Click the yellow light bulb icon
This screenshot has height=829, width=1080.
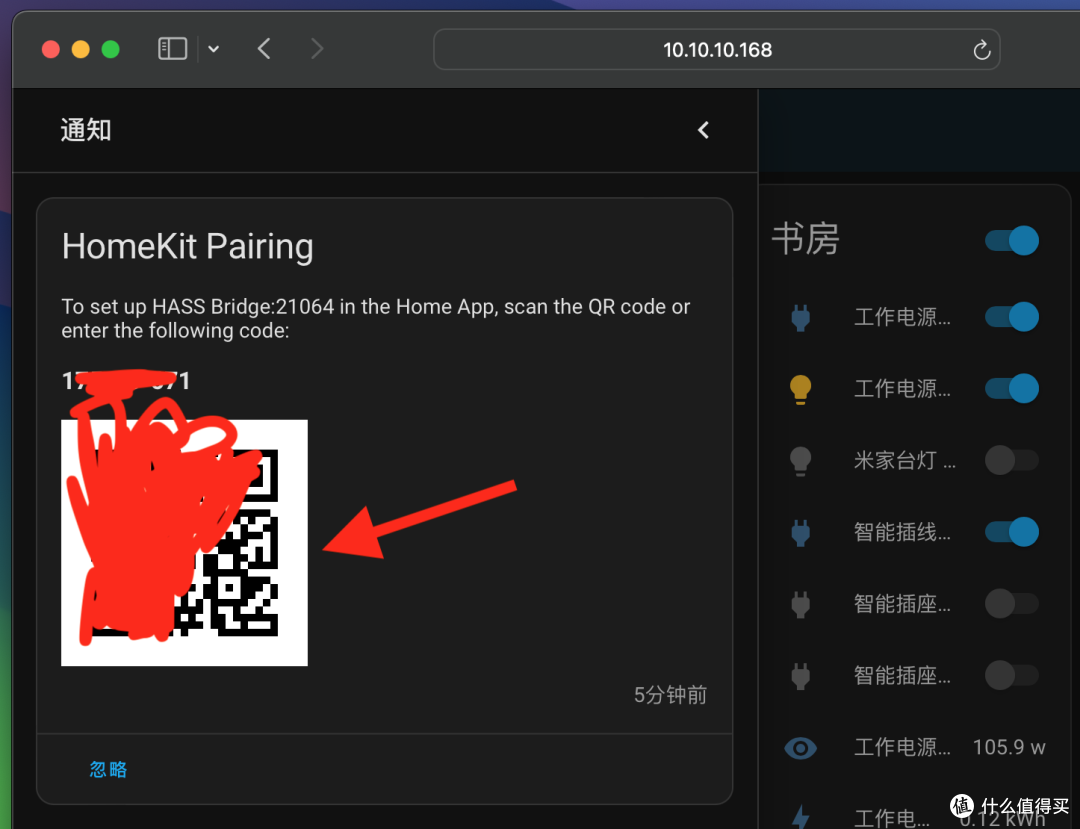click(800, 389)
